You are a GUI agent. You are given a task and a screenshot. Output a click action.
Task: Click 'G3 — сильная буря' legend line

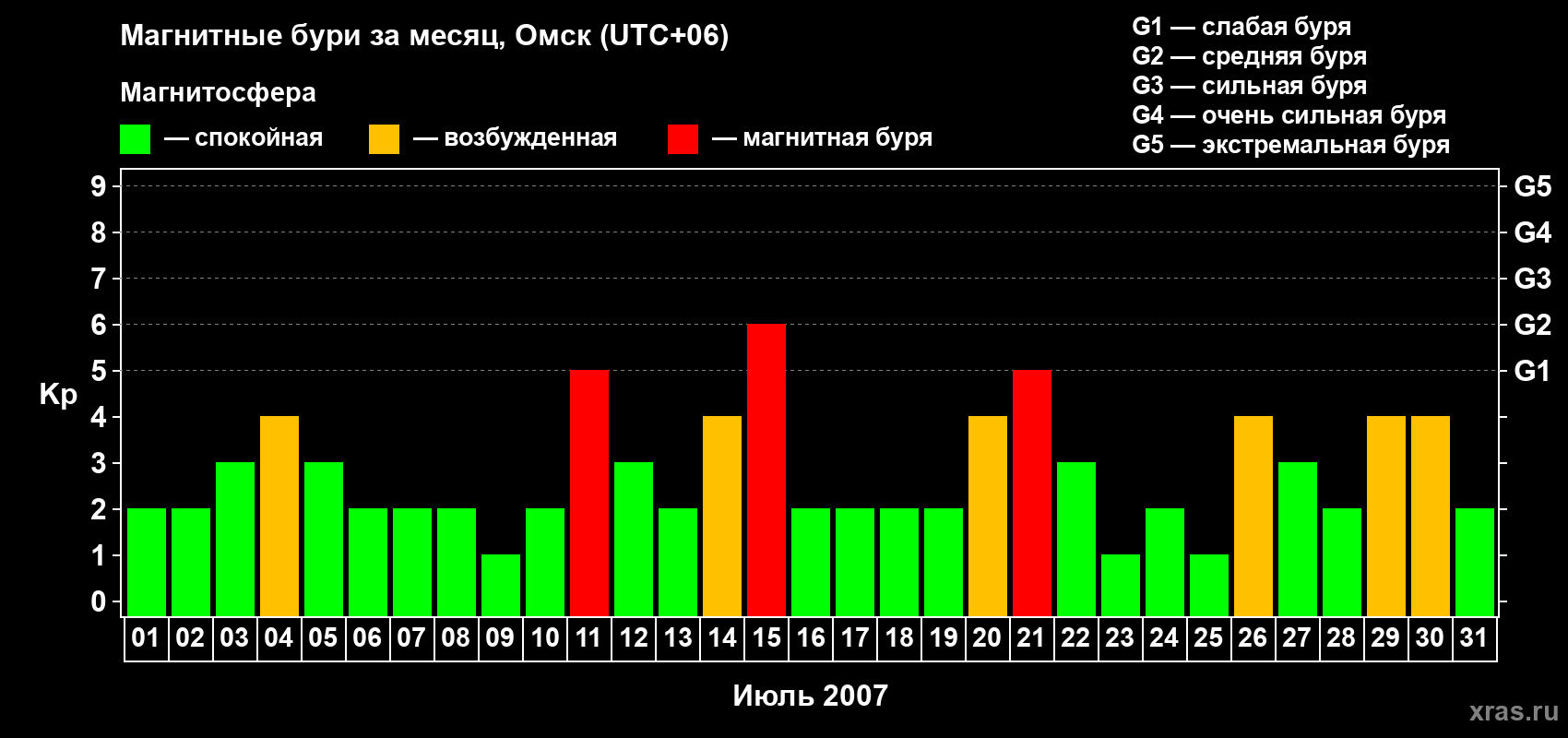(x=1249, y=87)
